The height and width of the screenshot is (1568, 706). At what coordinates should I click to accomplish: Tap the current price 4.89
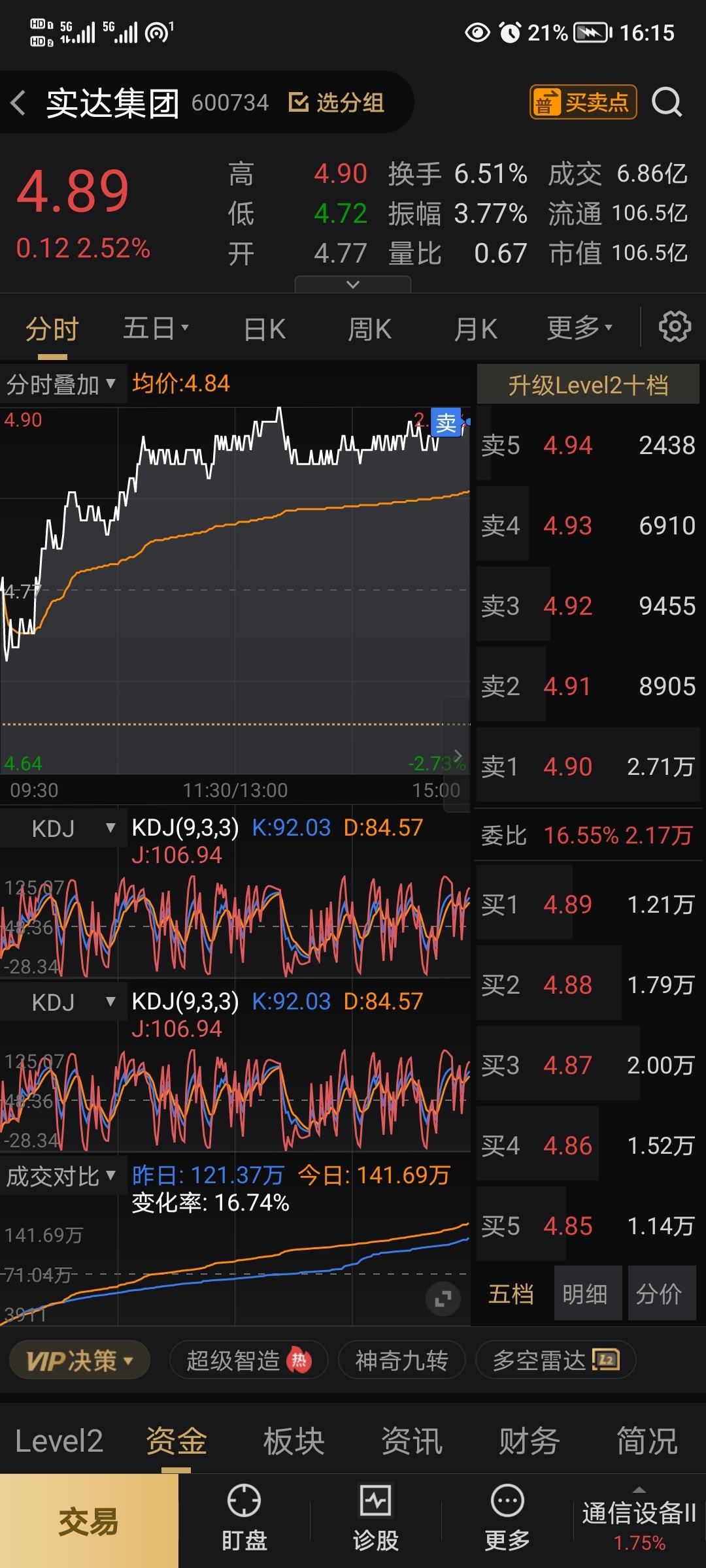pyautogui.click(x=73, y=191)
